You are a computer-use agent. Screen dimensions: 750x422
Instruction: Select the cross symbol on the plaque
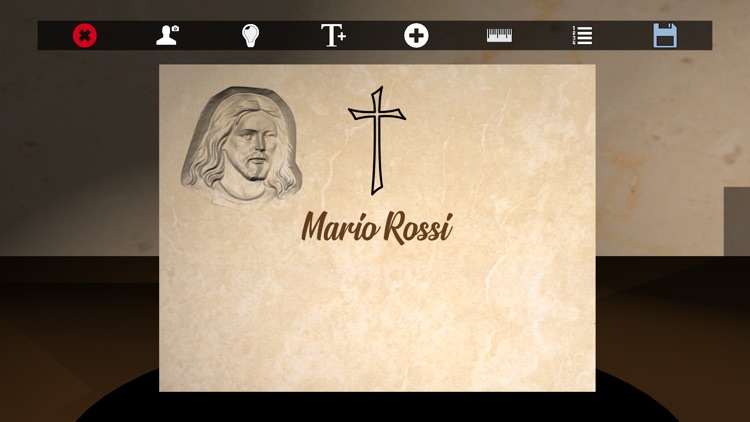377,140
